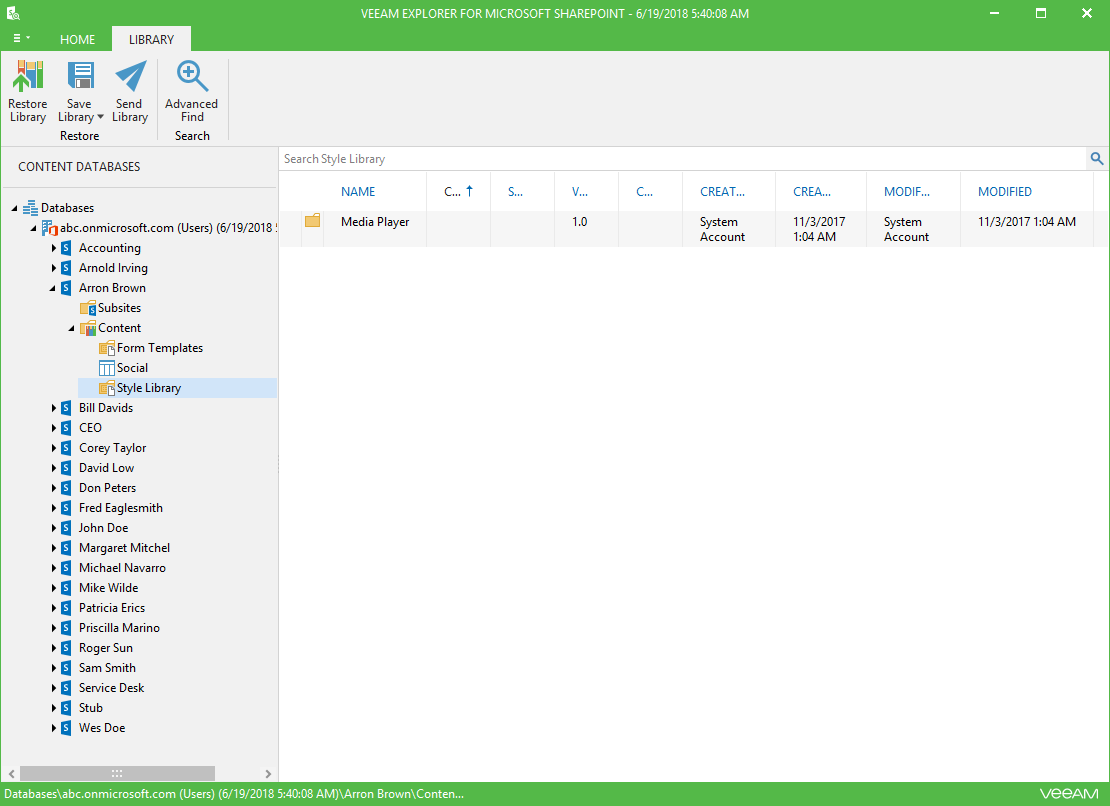Click the Send Library paper plane icon

[x=130, y=76]
